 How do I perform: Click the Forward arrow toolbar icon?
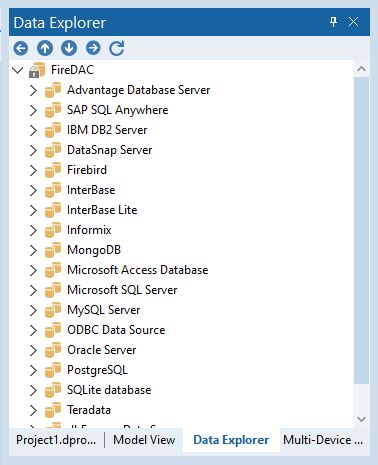[93, 48]
